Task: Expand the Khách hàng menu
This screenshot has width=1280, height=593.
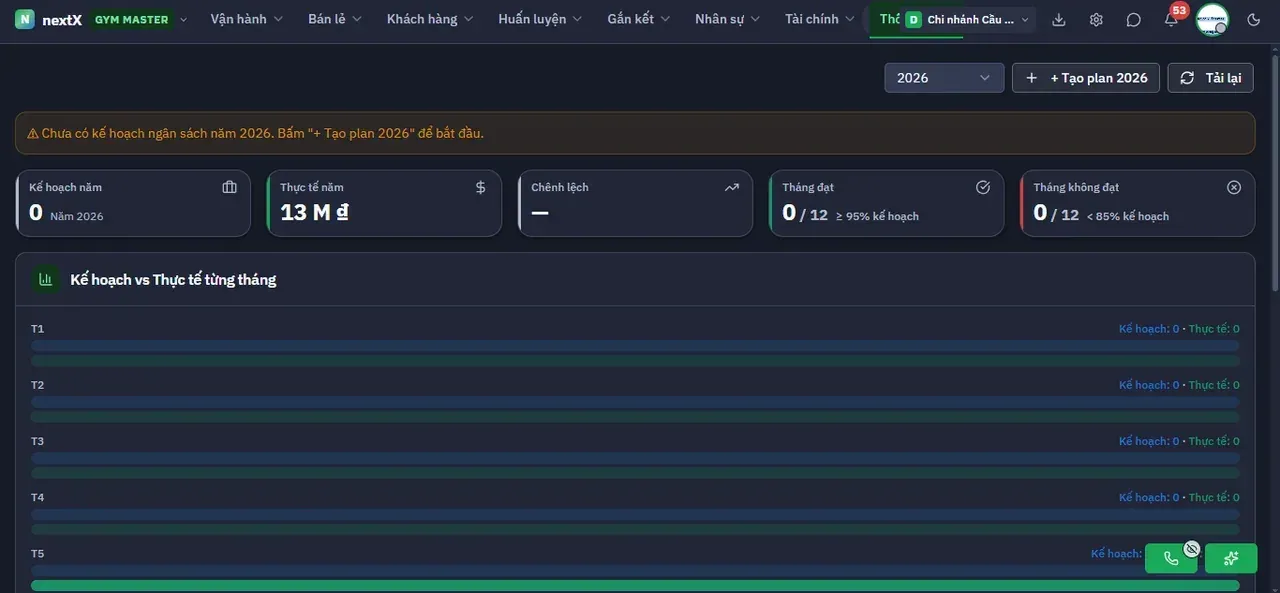Action: point(430,19)
